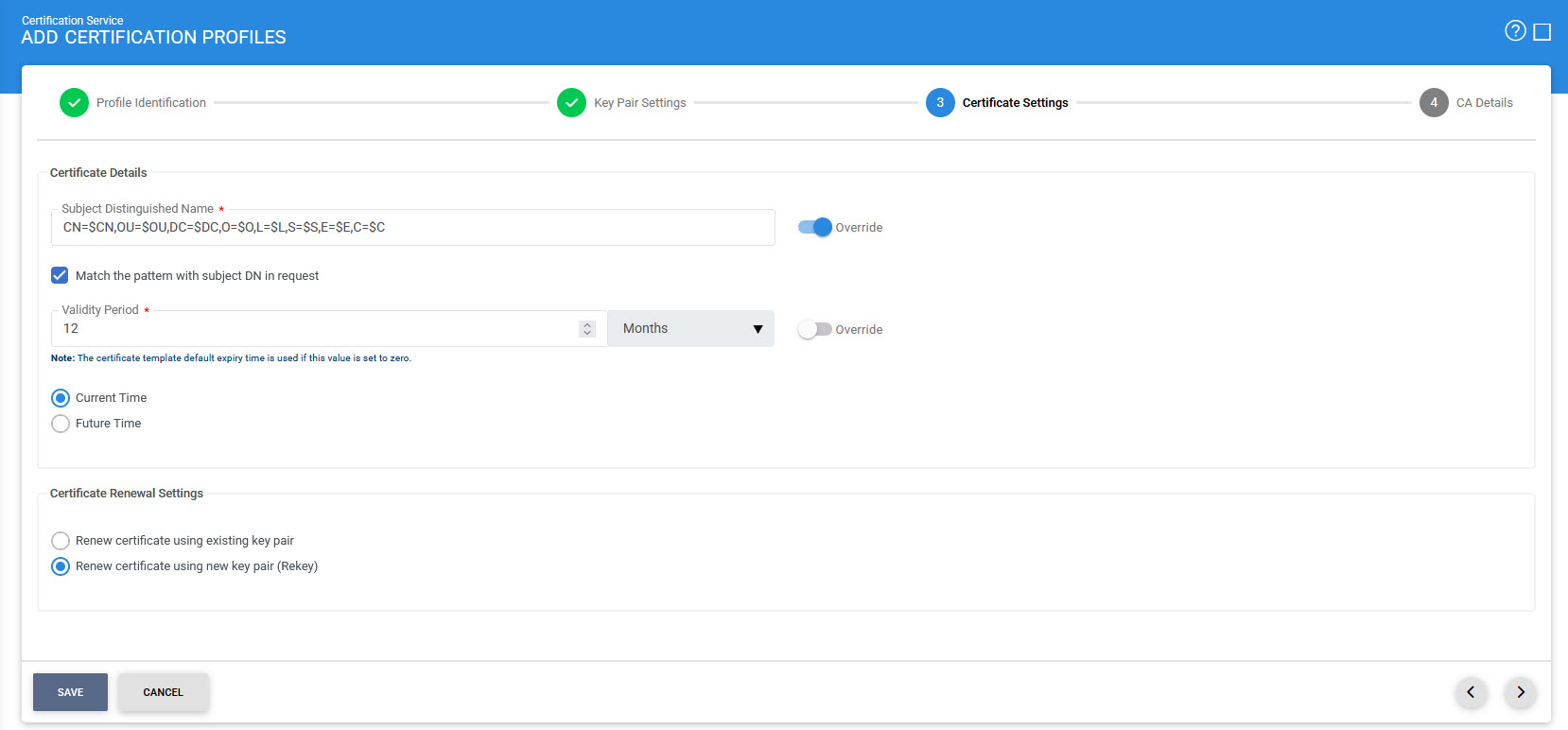Select the Future Time radio option
This screenshot has height=730, width=1568.
(61, 424)
